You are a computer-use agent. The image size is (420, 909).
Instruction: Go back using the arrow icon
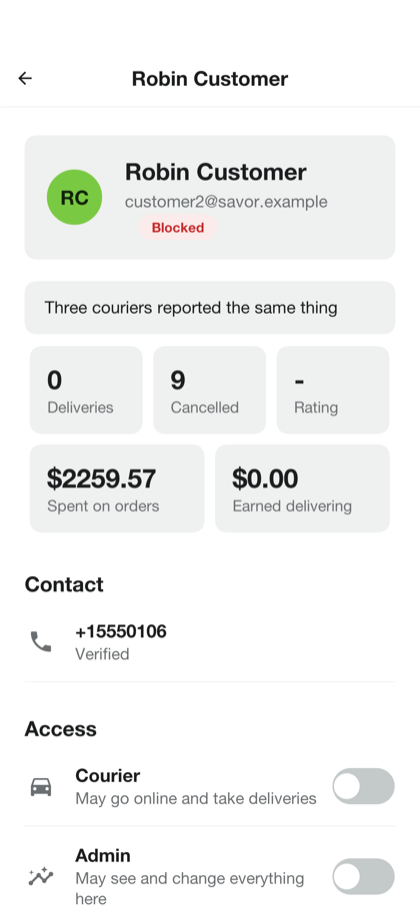(x=25, y=78)
